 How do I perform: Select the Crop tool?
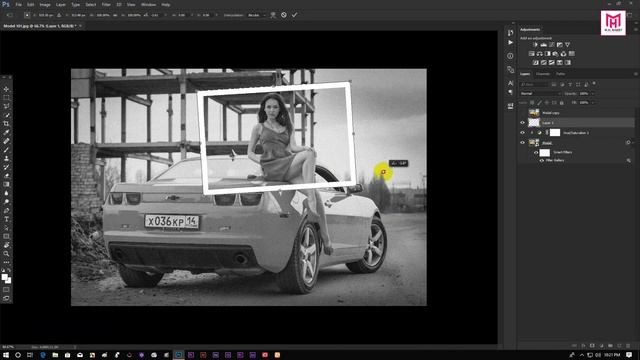pyautogui.click(x=6, y=124)
